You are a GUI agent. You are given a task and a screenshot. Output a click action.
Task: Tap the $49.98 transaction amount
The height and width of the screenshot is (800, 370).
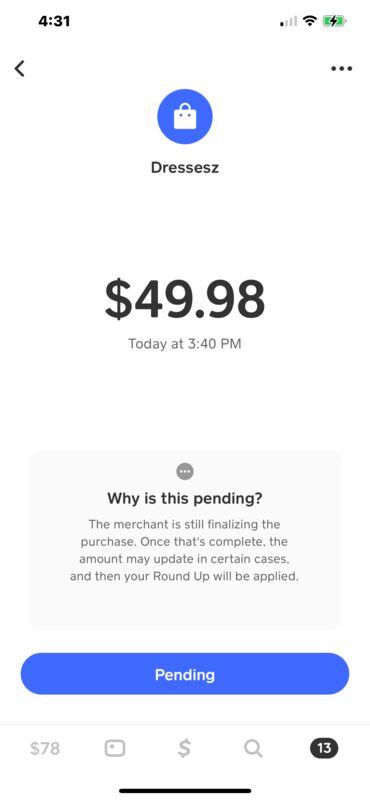pyautogui.click(x=185, y=299)
